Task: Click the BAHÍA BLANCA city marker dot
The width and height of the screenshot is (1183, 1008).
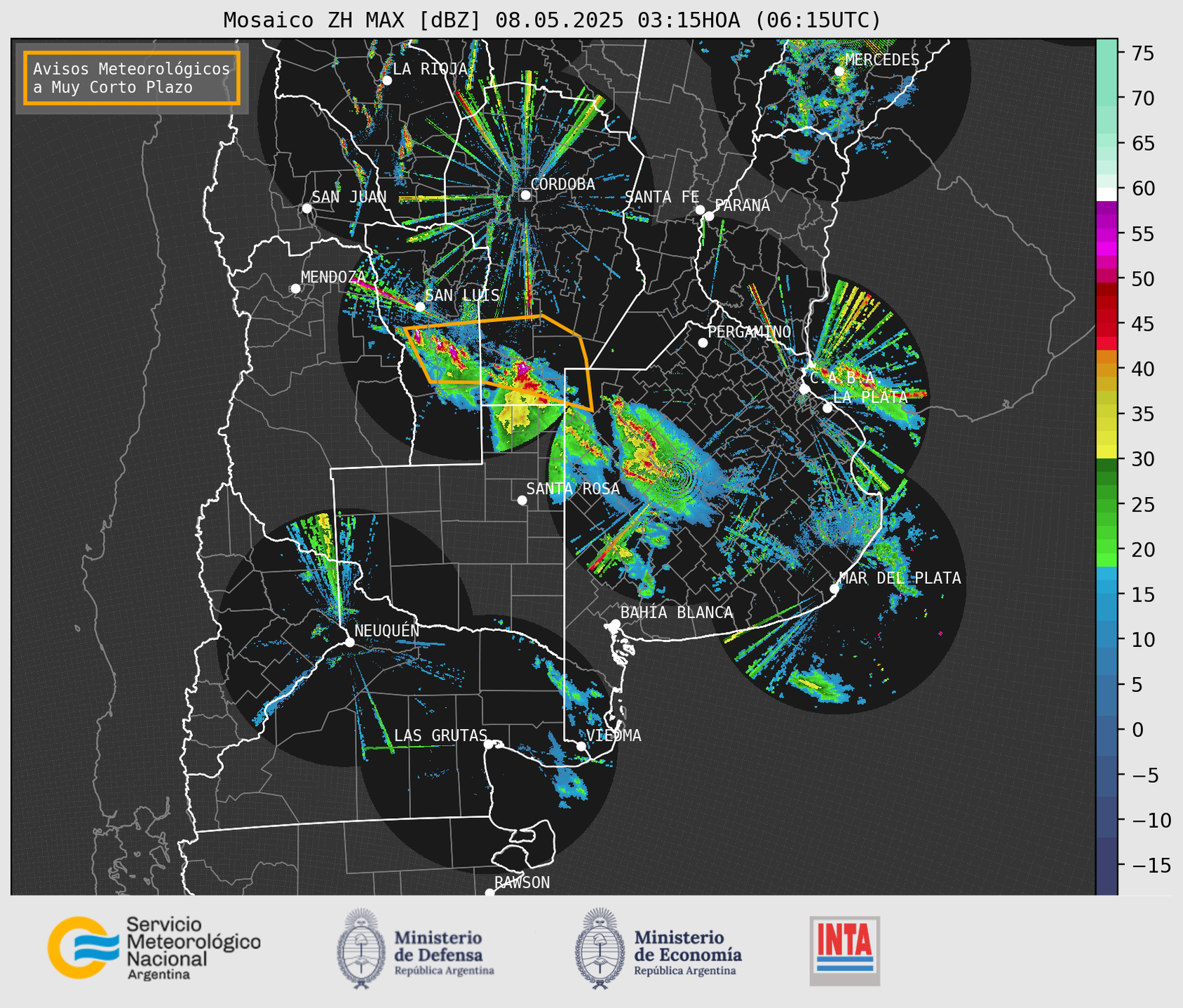Action: click(615, 623)
